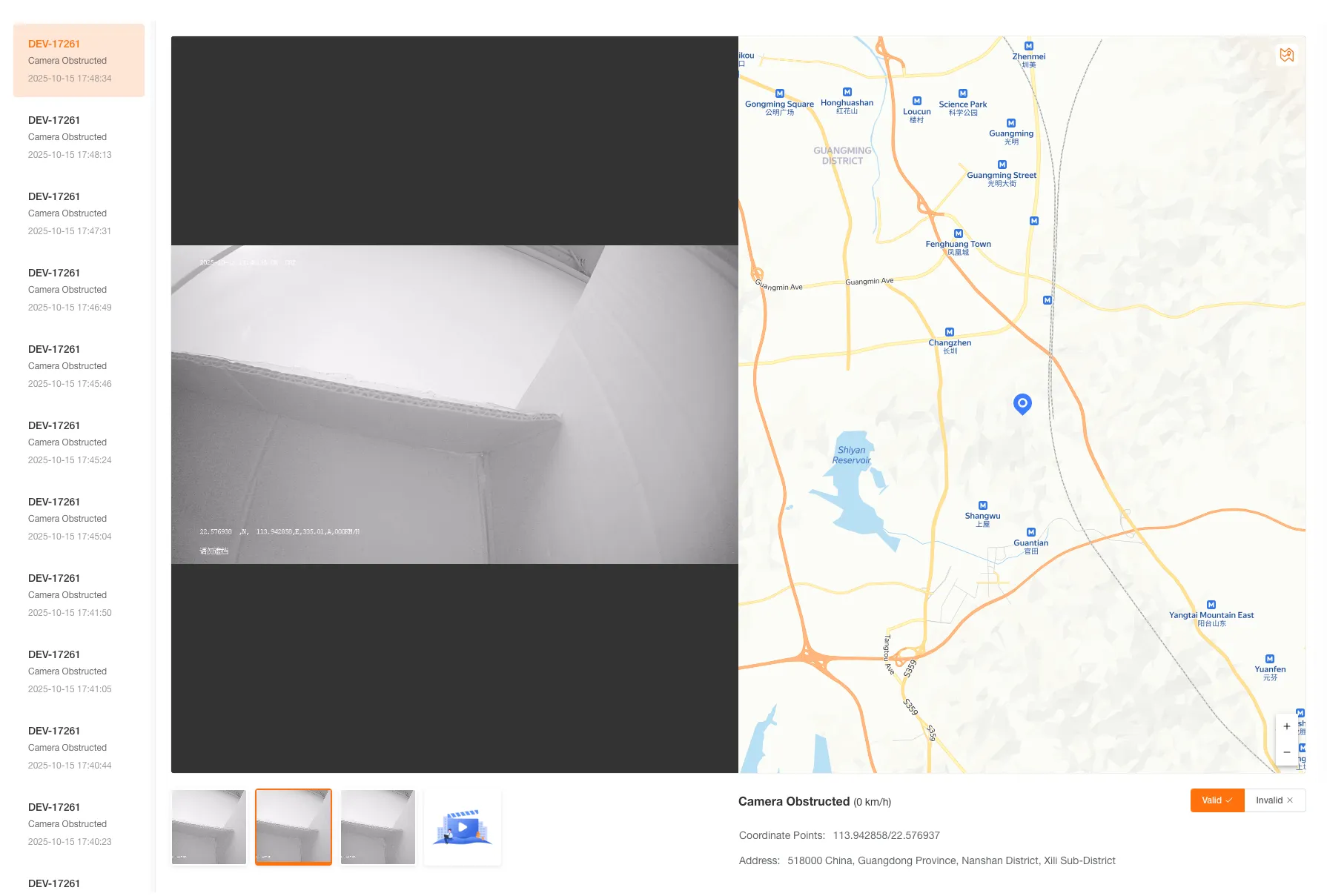This screenshot has height=896, width=1327.
Task: Open the map style icon in top-right corner
Action: (1287, 55)
